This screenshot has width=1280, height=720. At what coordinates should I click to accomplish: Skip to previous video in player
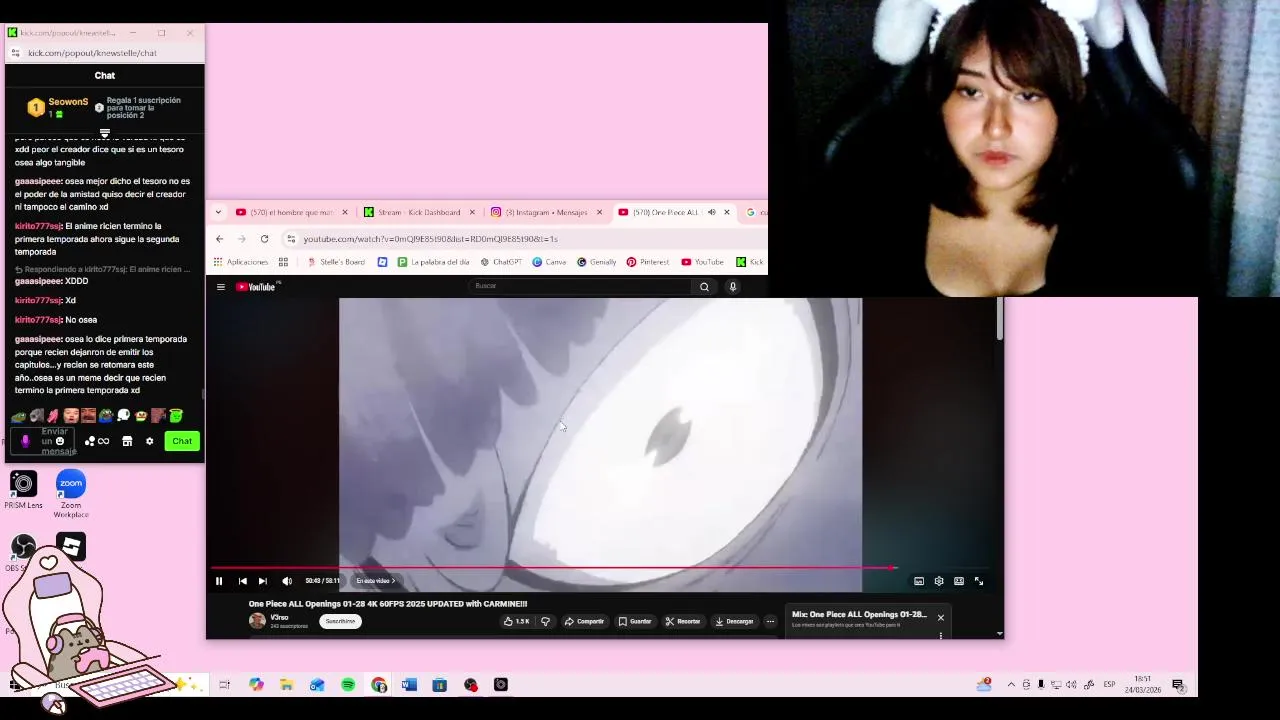coord(242,581)
